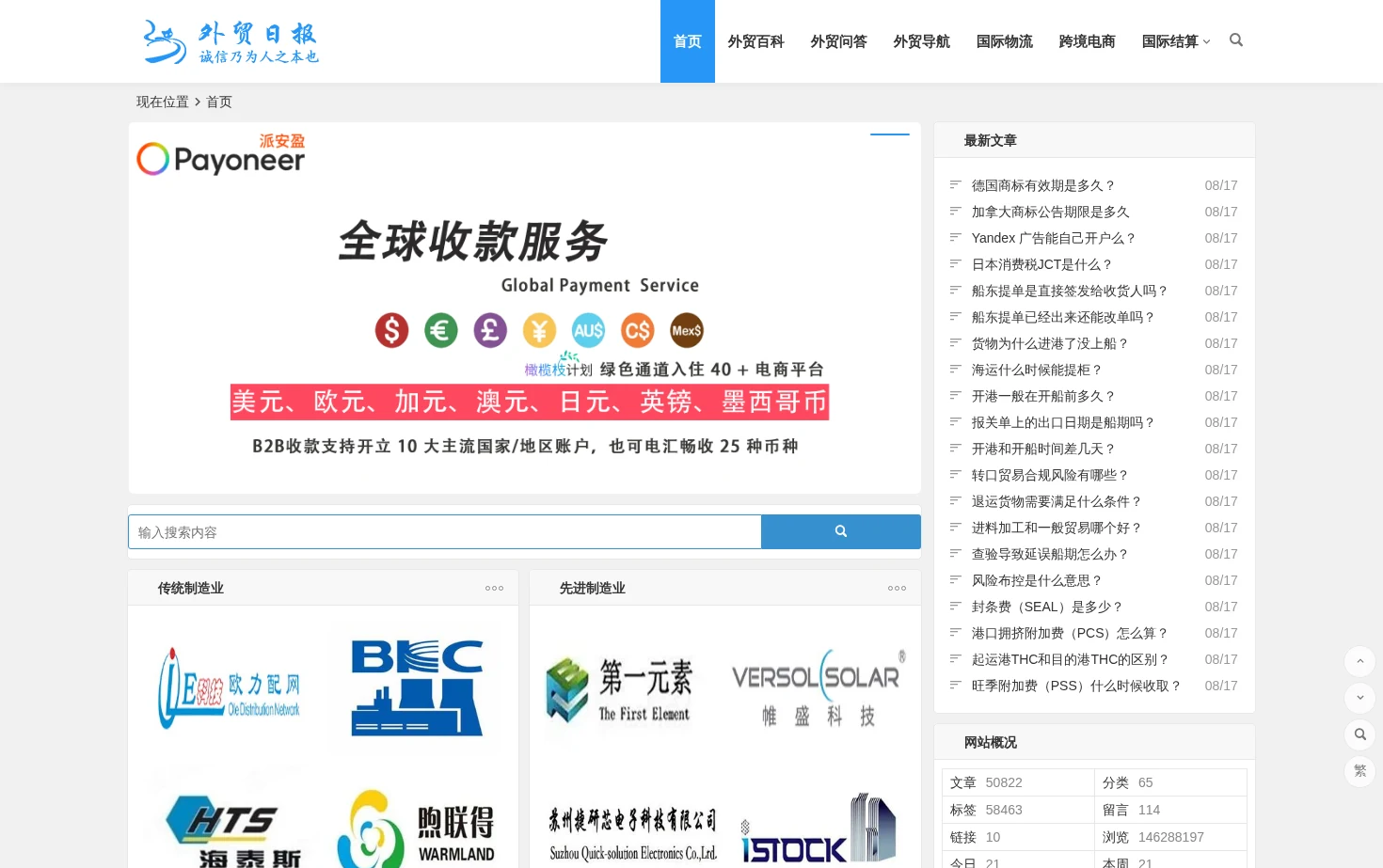Image resolution: width=1383 pixels, height=868 pixels.
Task: Open article 船东提单是直接签发给收货人吗？
Action: pyautogui.click(x=1070, y=291)
